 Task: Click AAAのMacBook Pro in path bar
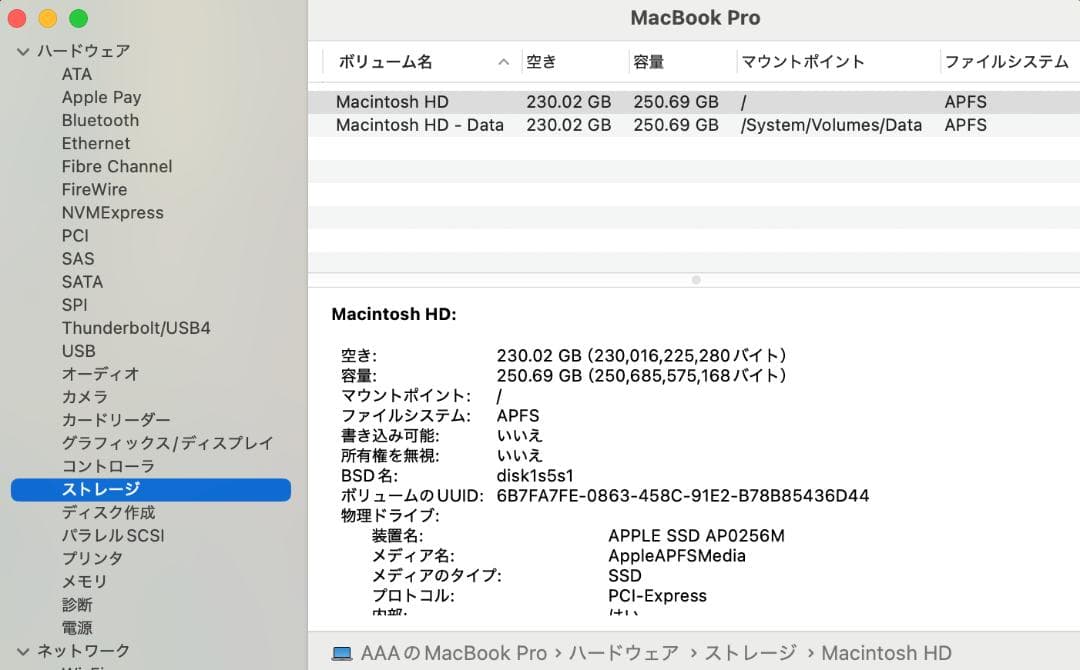[454, 653]
